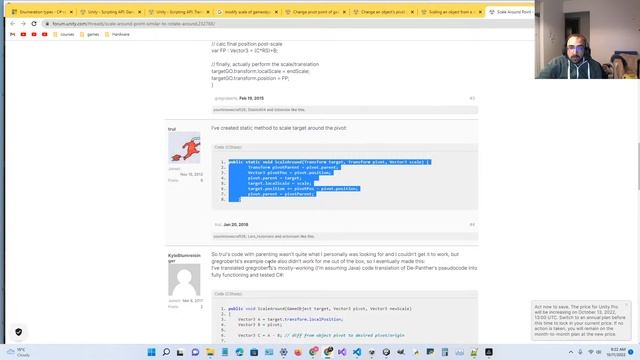
Task: Open the Feb 19, 2015 post date link
Action: pos(251,98)
